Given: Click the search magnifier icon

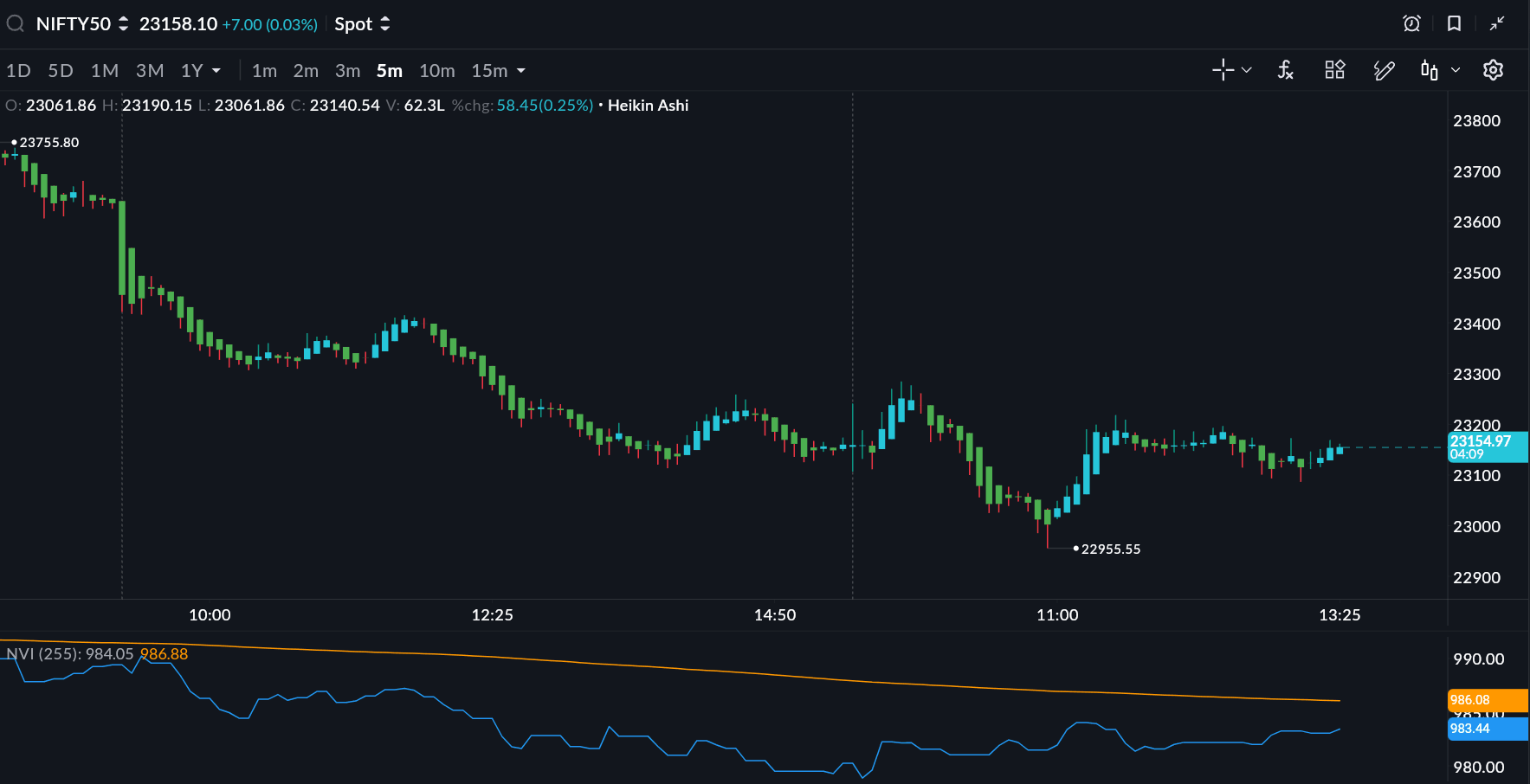Looking at the screenshot, I should [x=15, y=23].
